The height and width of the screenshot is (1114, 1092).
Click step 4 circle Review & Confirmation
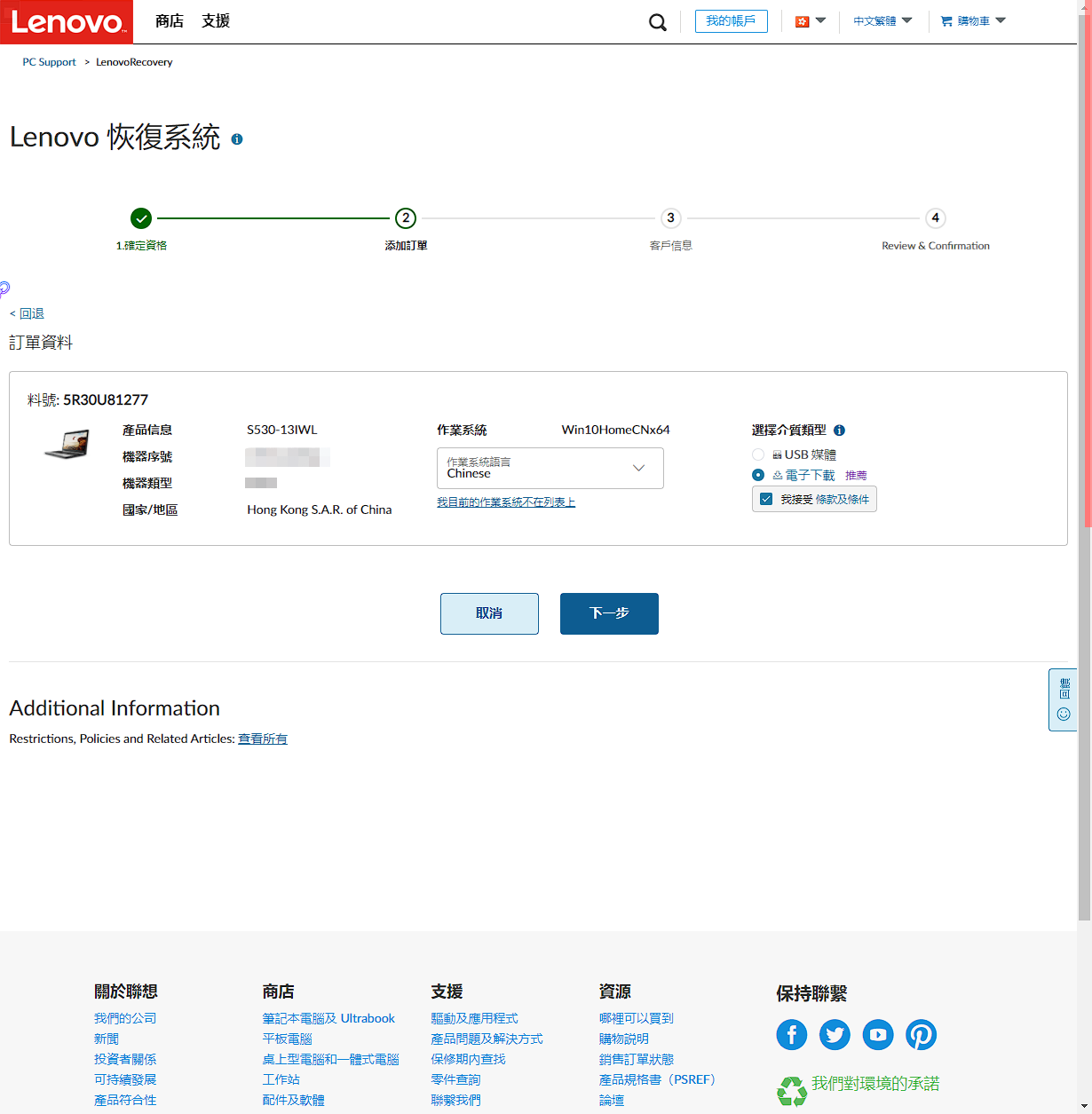pos(935,218)
